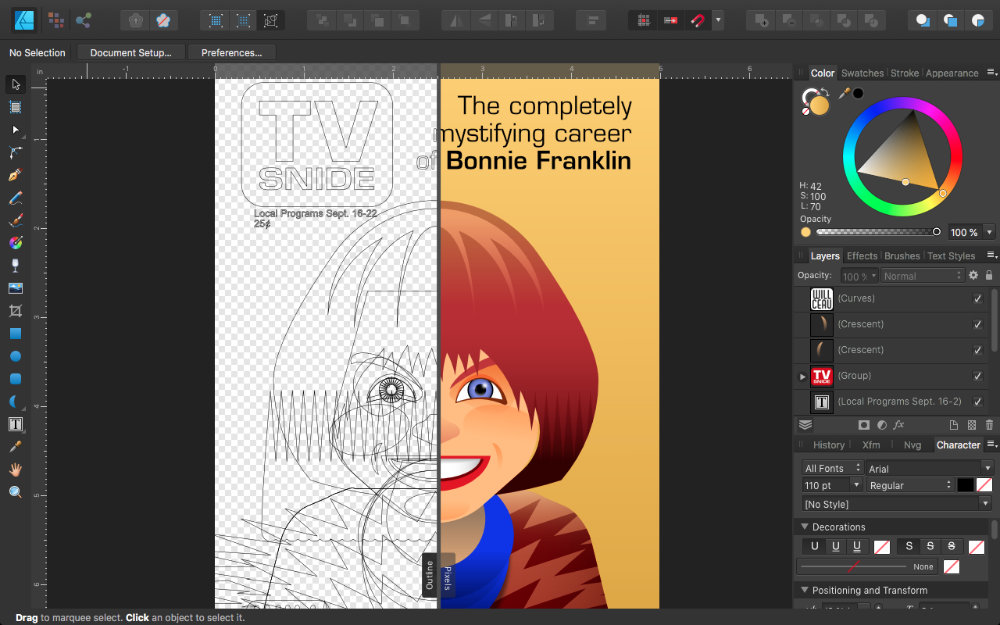Viewport: 1000px width, 625px height.
Task: Hide the TV Snide Group layer
Action: pos(977,376)
